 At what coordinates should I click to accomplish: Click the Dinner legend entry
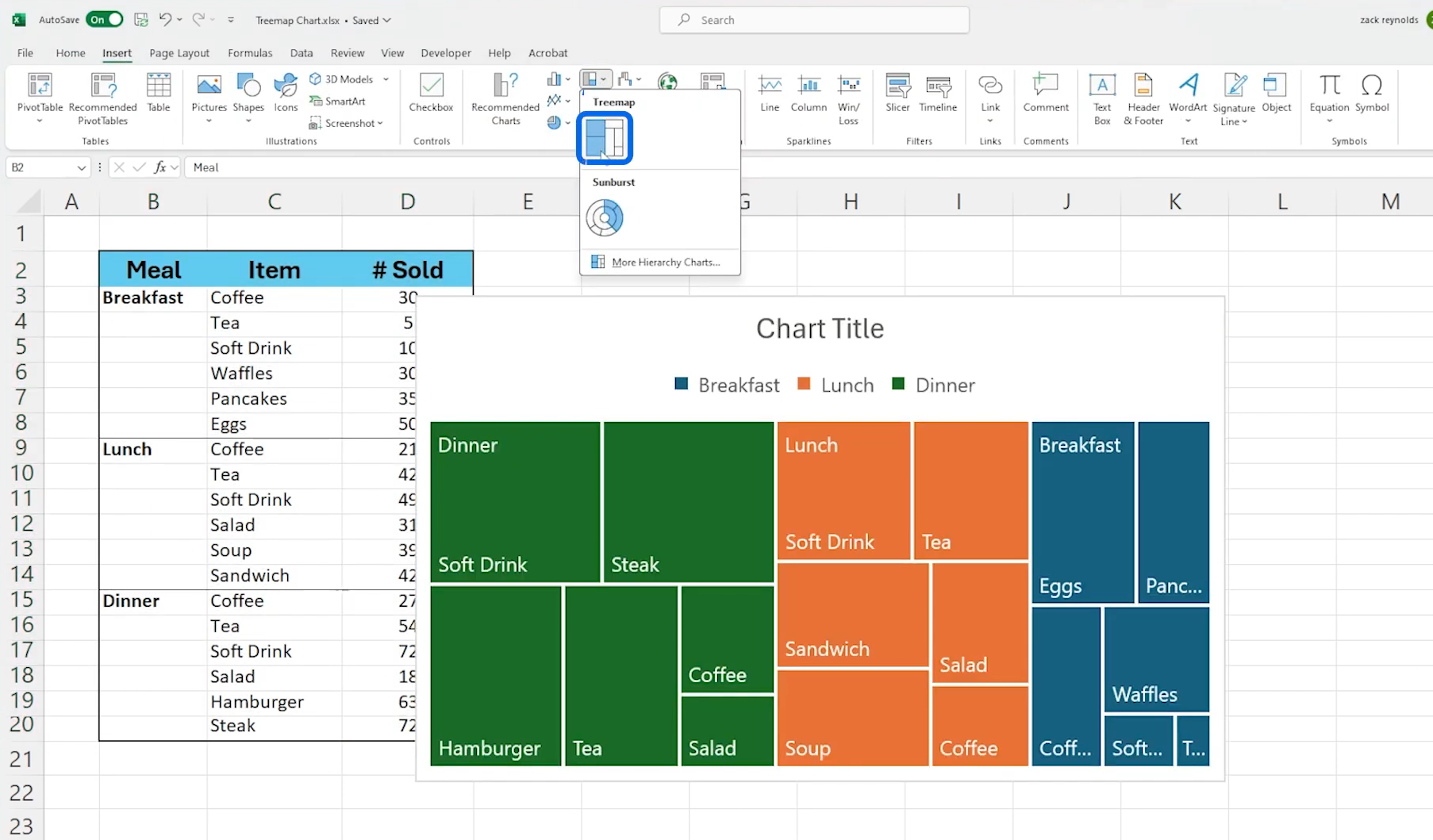(x=933, y=385)
